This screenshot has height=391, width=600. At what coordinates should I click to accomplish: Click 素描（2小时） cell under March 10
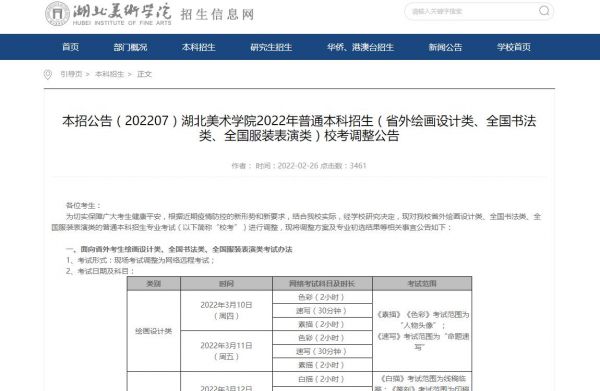(x=322, y=324)
